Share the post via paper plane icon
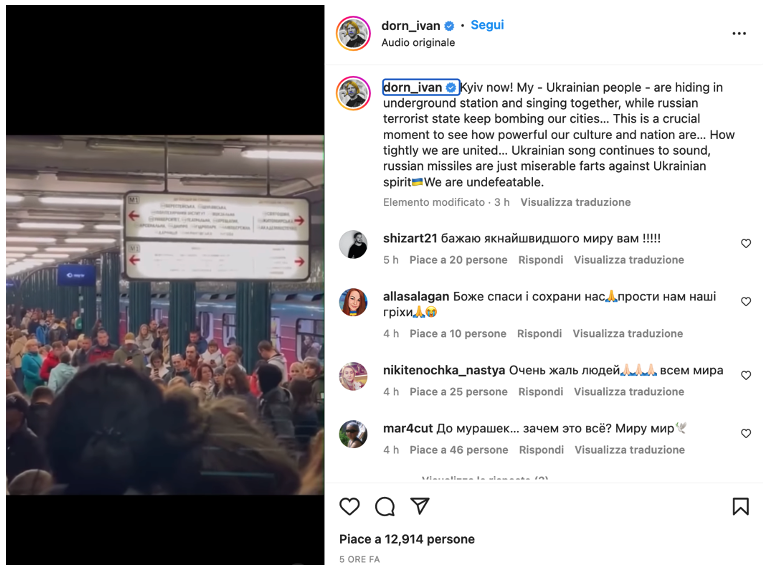 (x=419, y=506)
